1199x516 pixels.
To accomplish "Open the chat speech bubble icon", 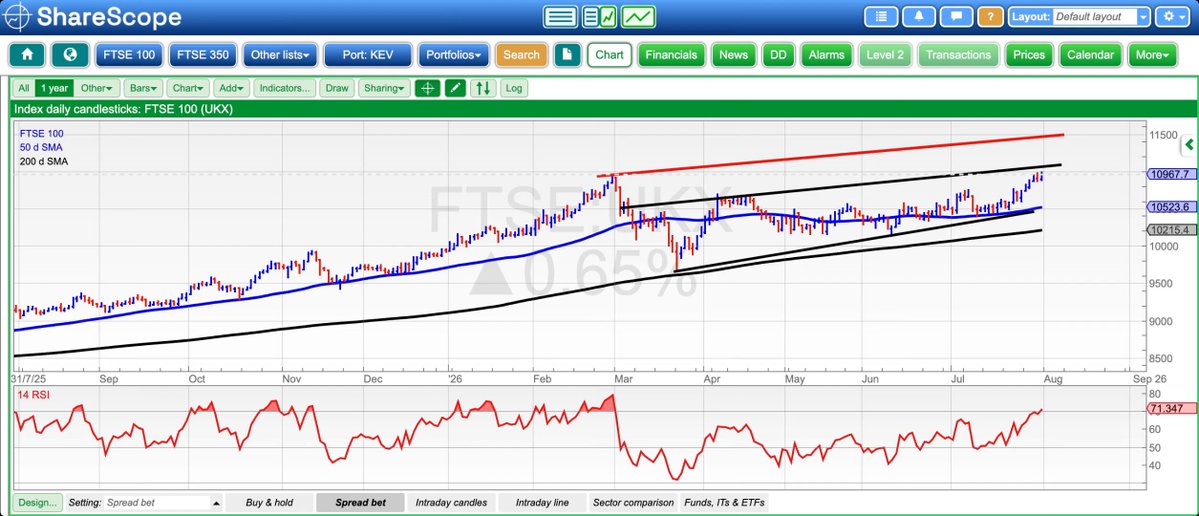I will (x=956, y=17).
